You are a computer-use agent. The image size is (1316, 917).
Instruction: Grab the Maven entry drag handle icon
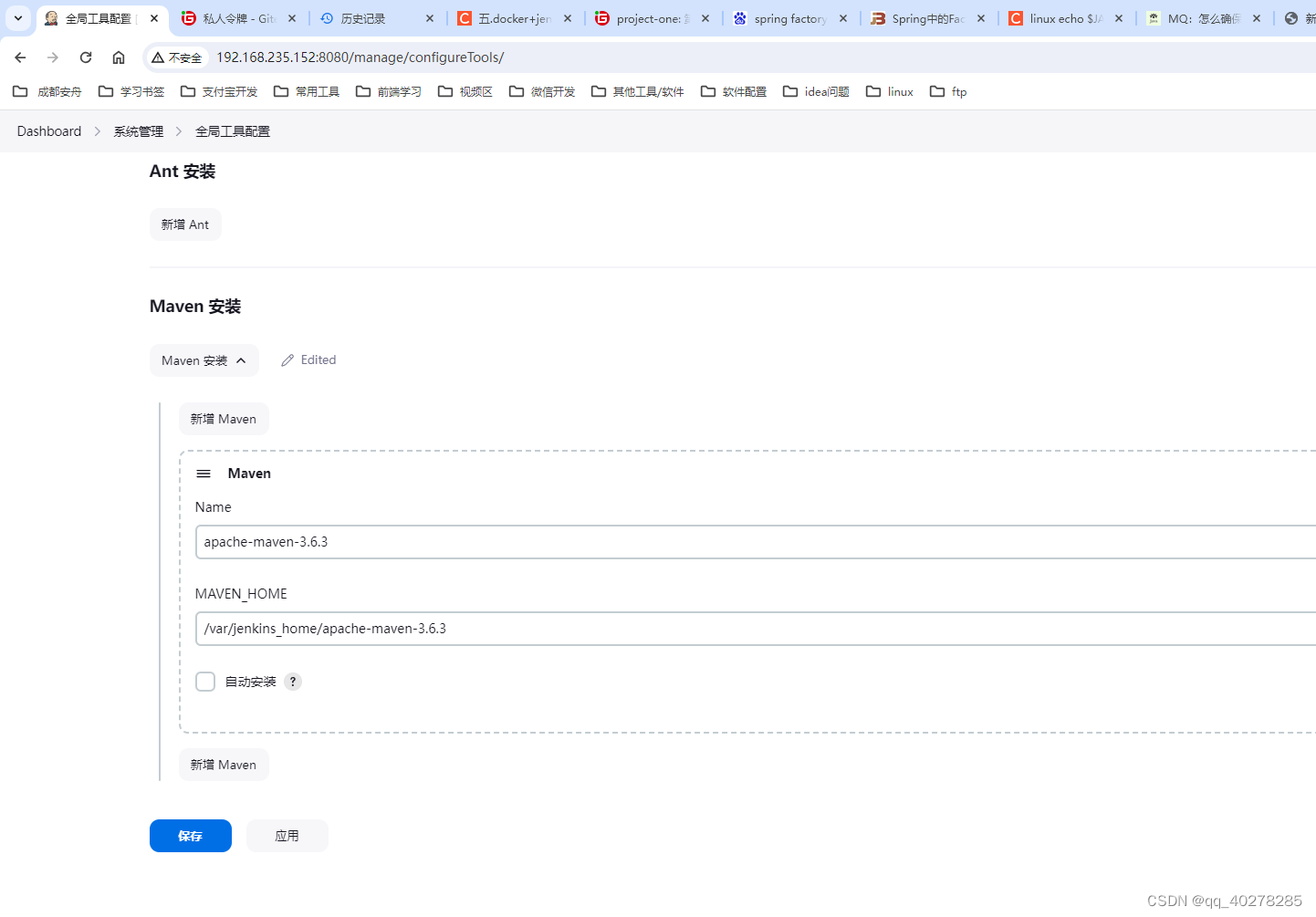click(204, 474)
